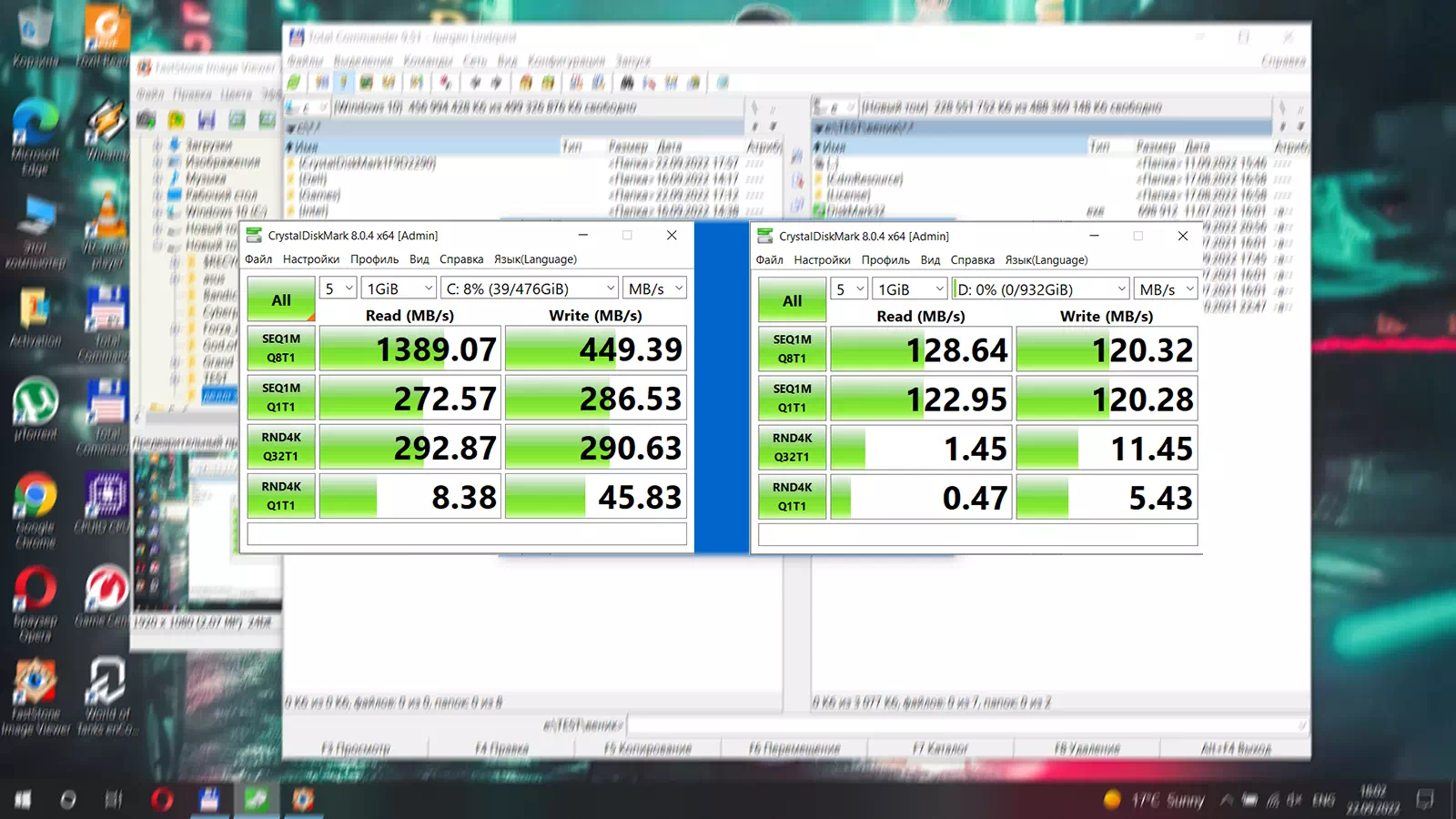This screenshot has width=1456, height=819.
Task: Open test count dropdown showing 5 in C: window
Action: point(339,288)
